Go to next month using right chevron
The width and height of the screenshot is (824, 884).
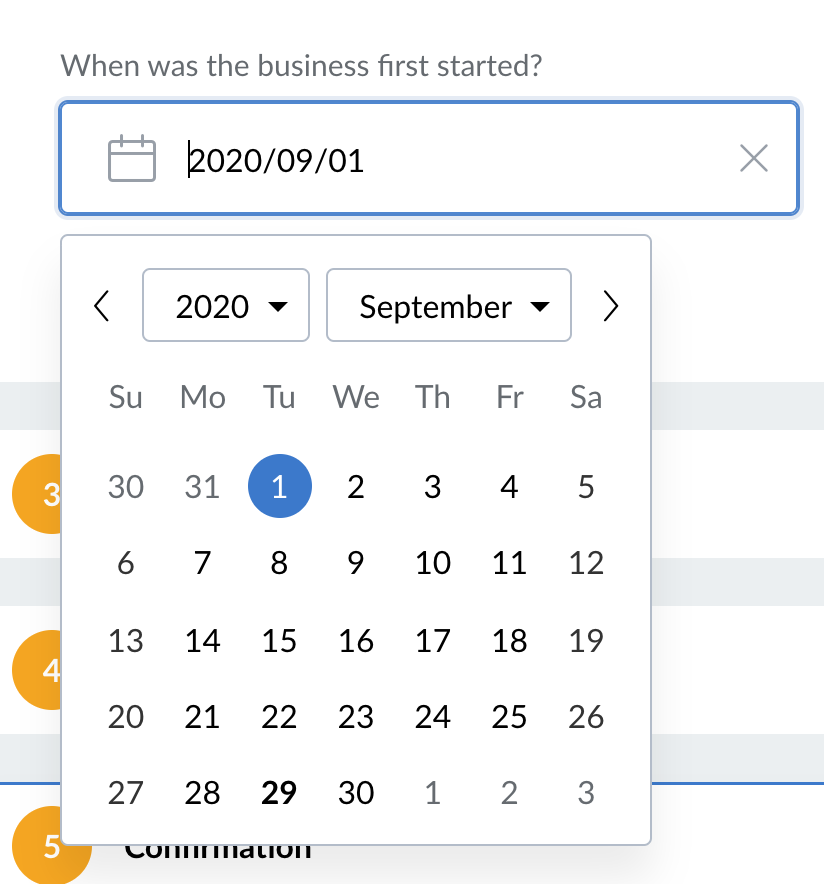(610, 306)
